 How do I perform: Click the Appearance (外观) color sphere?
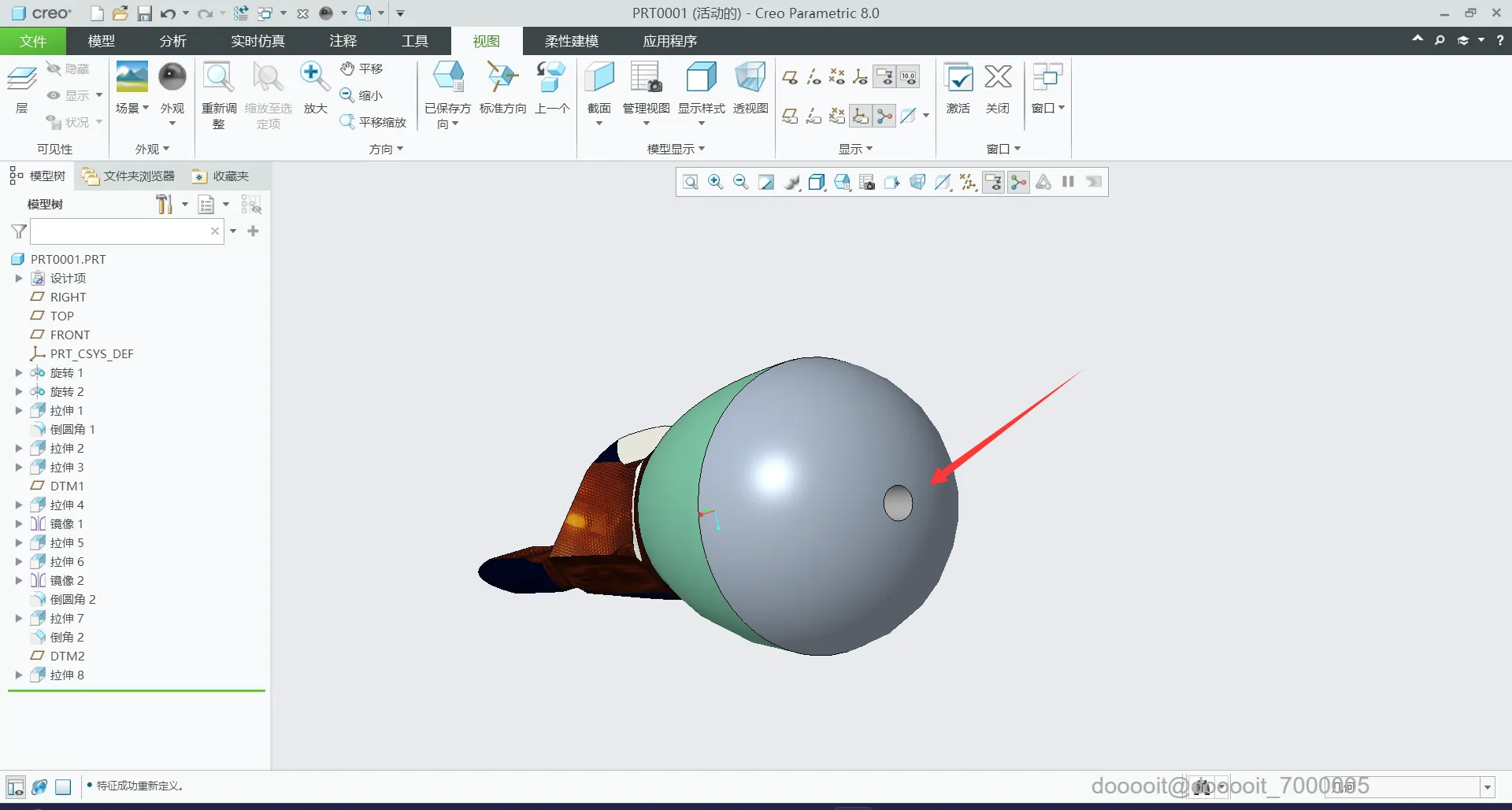point(172,77)
